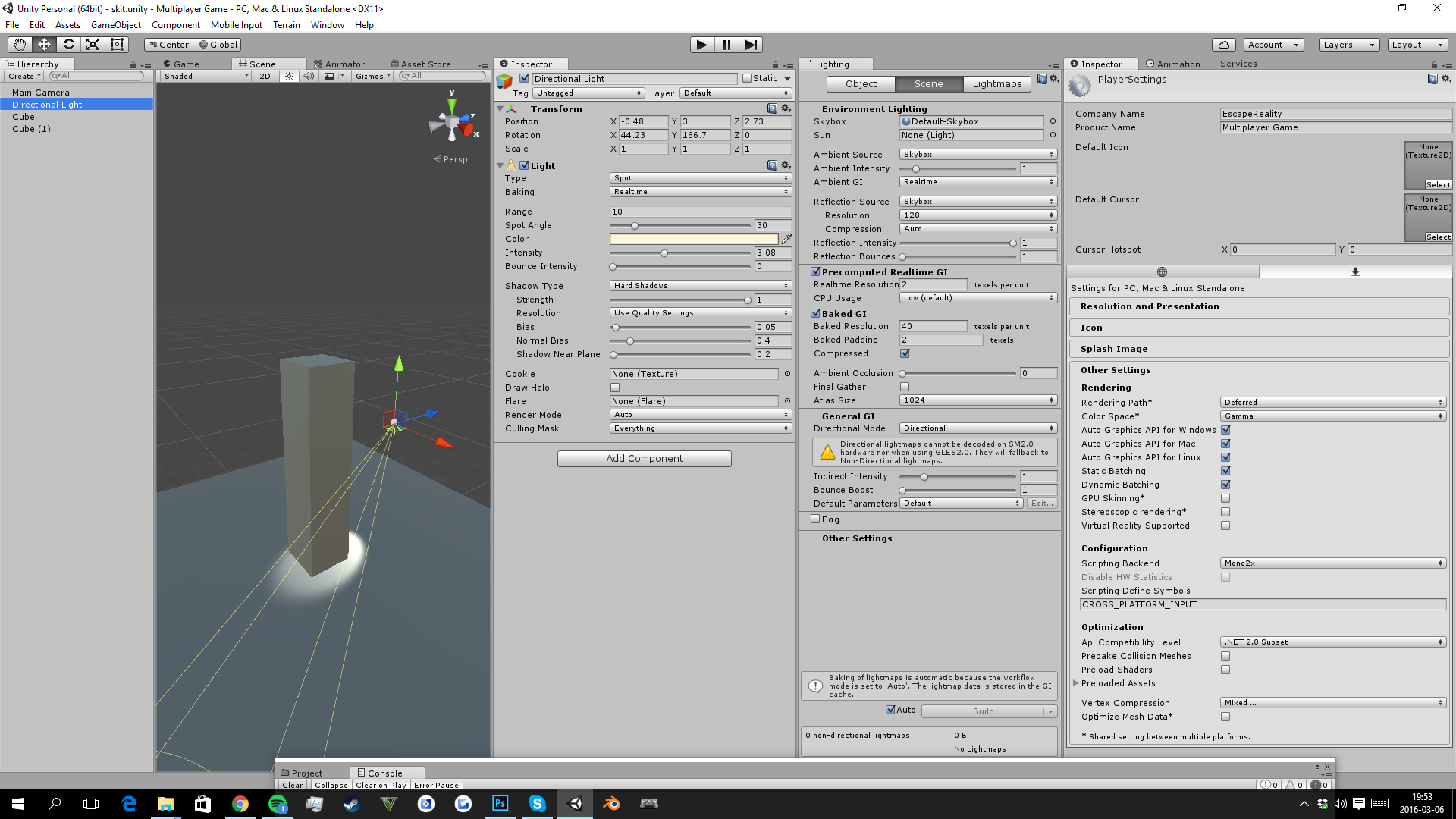Expand Resolution and Presentation section
Image resolution: width=1456 pixels, height=819 pixels.
(1259, 306)
